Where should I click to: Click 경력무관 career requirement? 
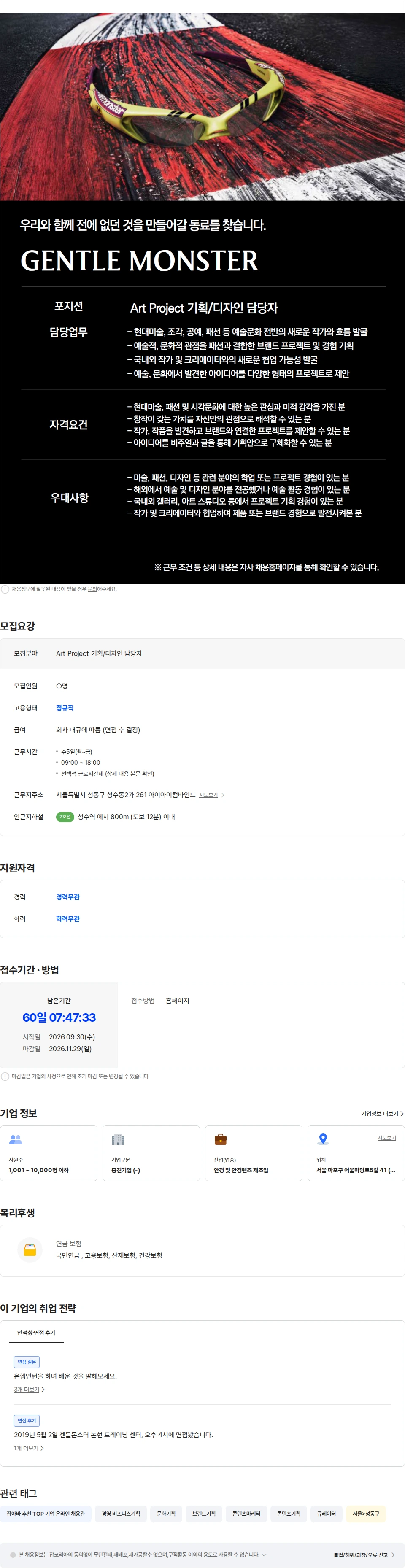pos(67,897)
